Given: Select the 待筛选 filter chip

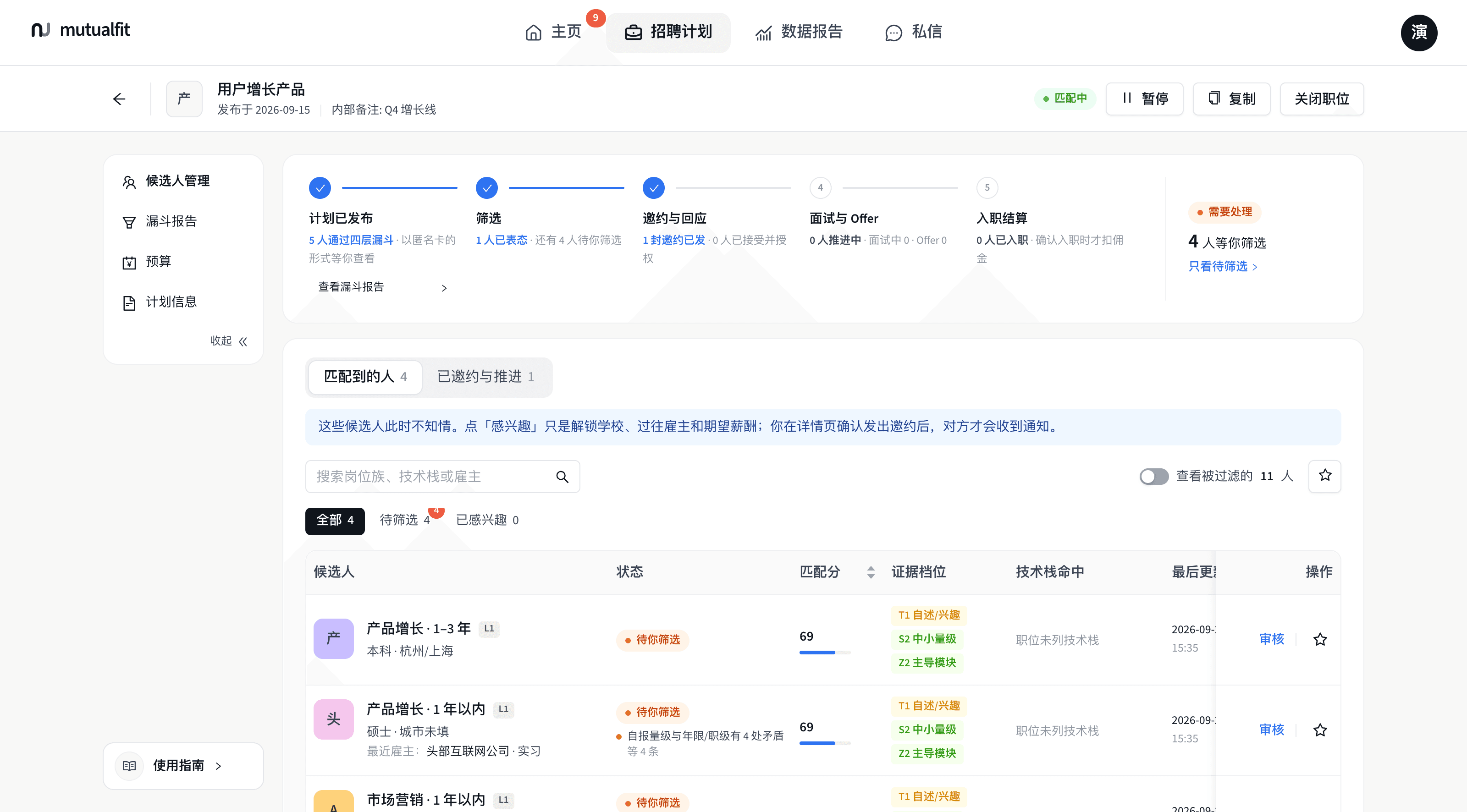Looking at the screenshot, I should pos(405,521).
